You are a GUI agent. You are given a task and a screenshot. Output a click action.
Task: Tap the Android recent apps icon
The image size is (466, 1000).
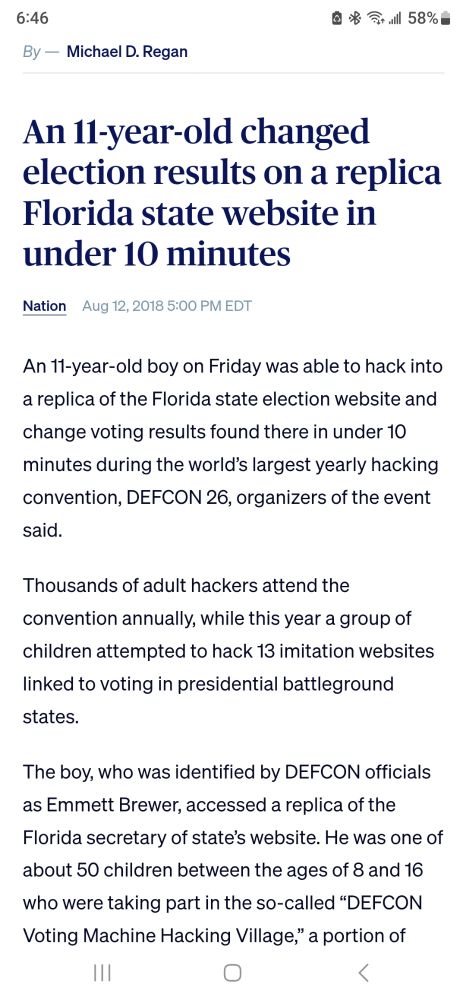(102, 972)
